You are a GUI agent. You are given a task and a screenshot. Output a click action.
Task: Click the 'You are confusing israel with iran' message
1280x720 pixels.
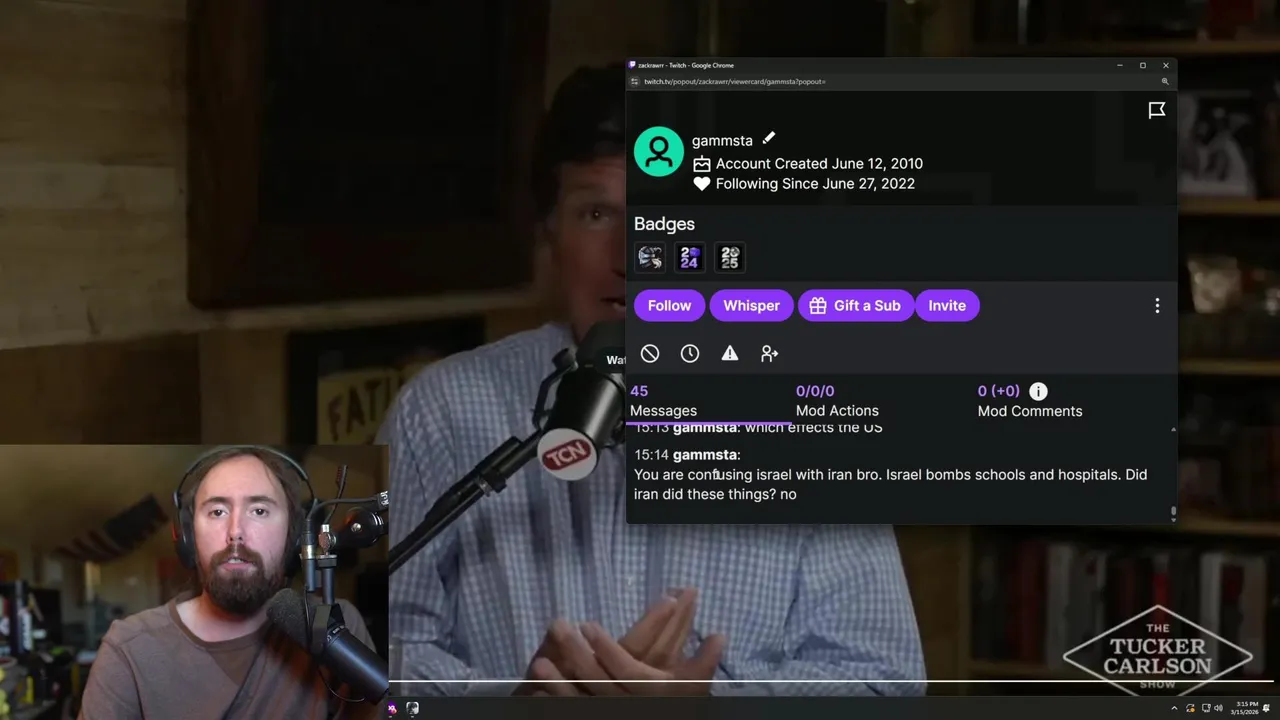tap(890, 484)
